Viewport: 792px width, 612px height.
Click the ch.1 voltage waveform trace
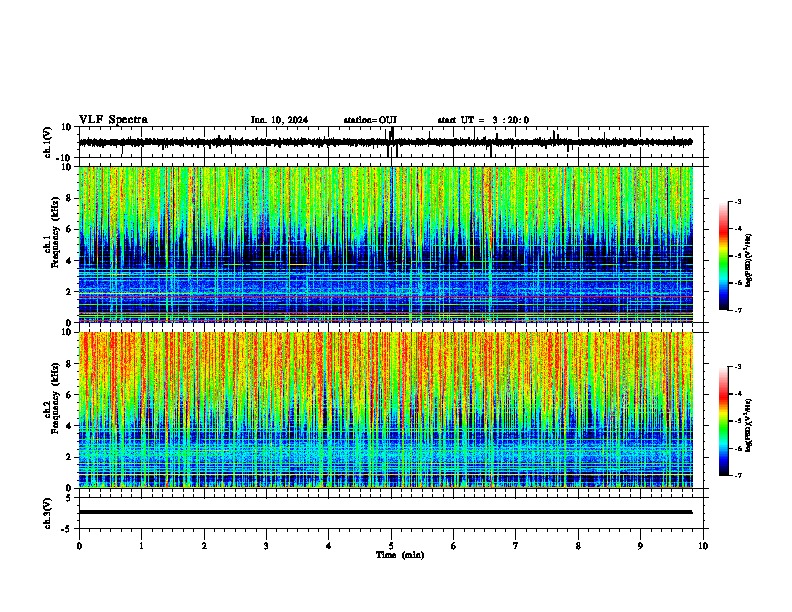385,142
